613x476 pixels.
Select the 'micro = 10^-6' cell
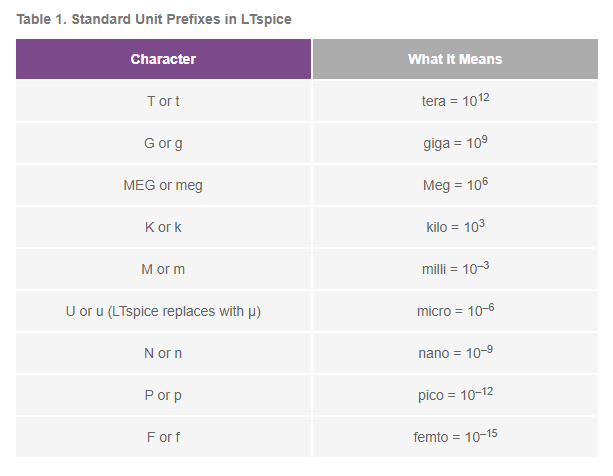[455, 311]
